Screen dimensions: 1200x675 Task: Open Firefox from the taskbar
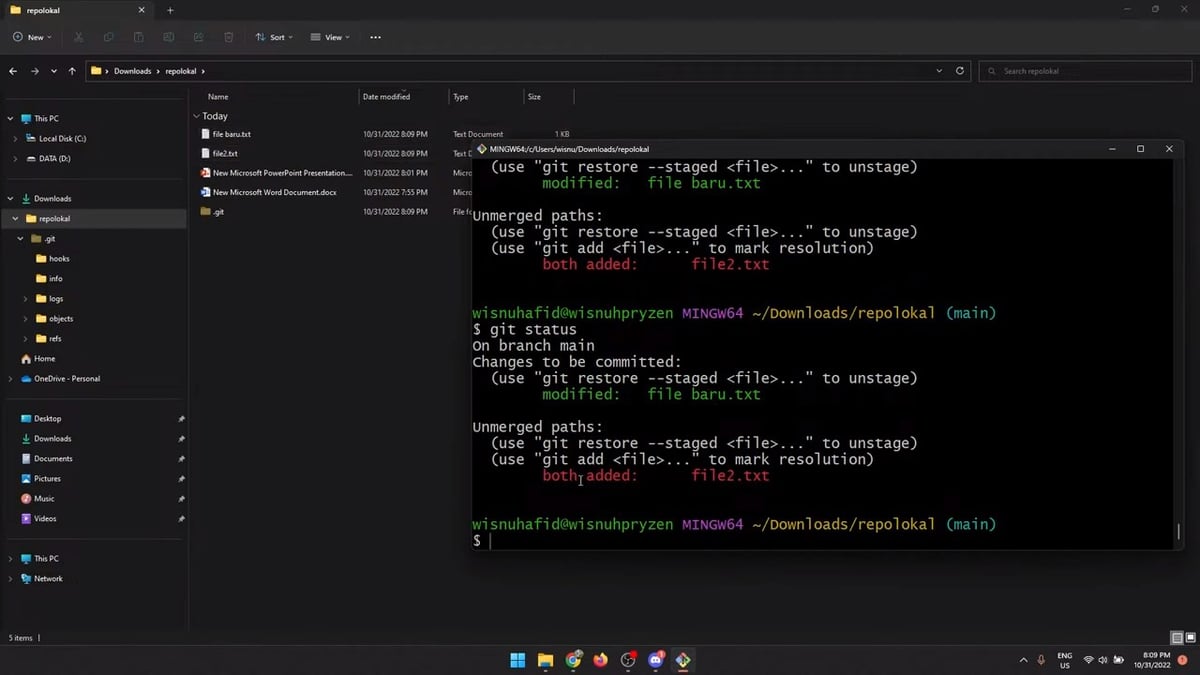(600, 660)
